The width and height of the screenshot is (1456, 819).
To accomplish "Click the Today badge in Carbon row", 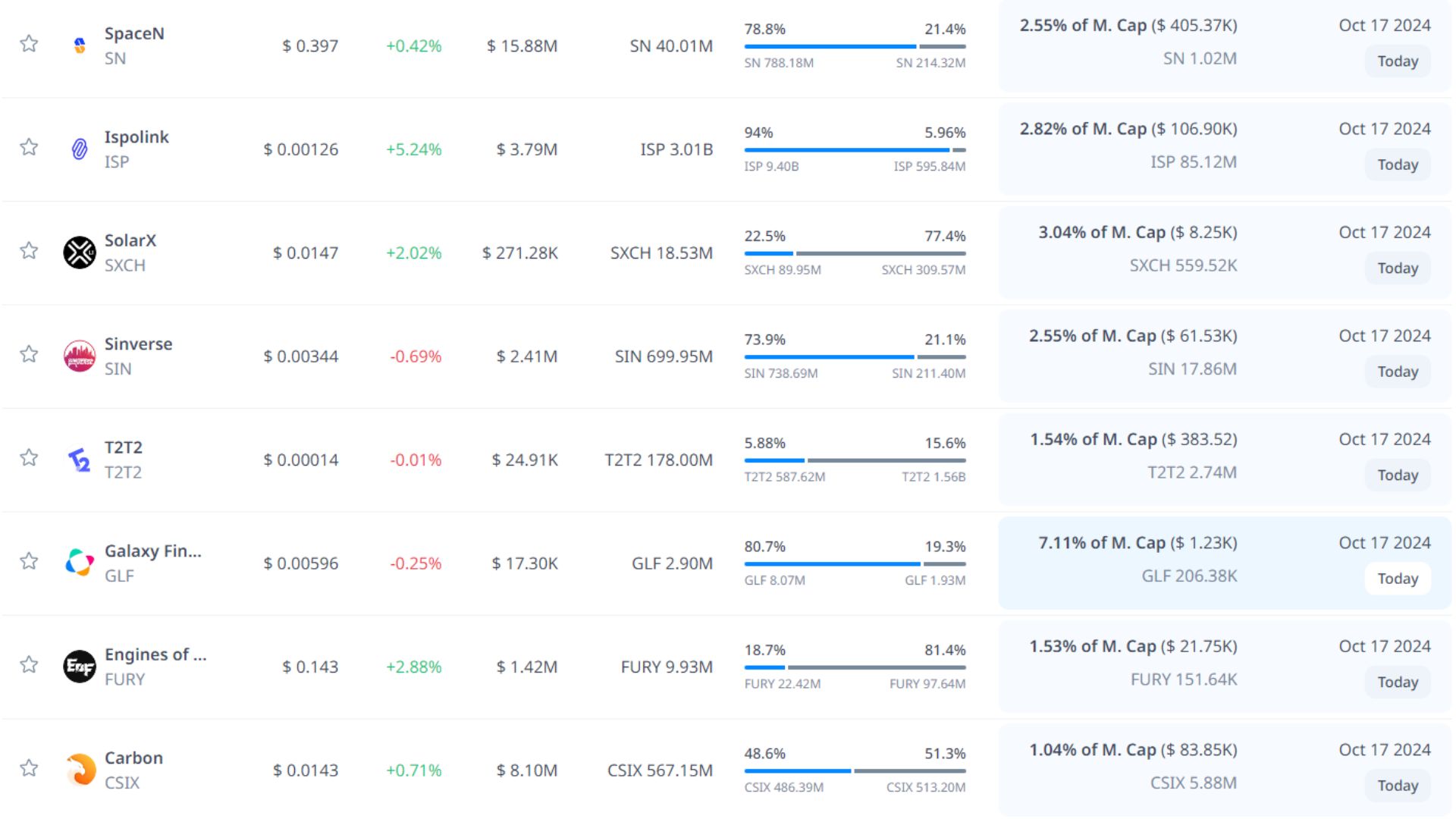I will (1397, 786).
